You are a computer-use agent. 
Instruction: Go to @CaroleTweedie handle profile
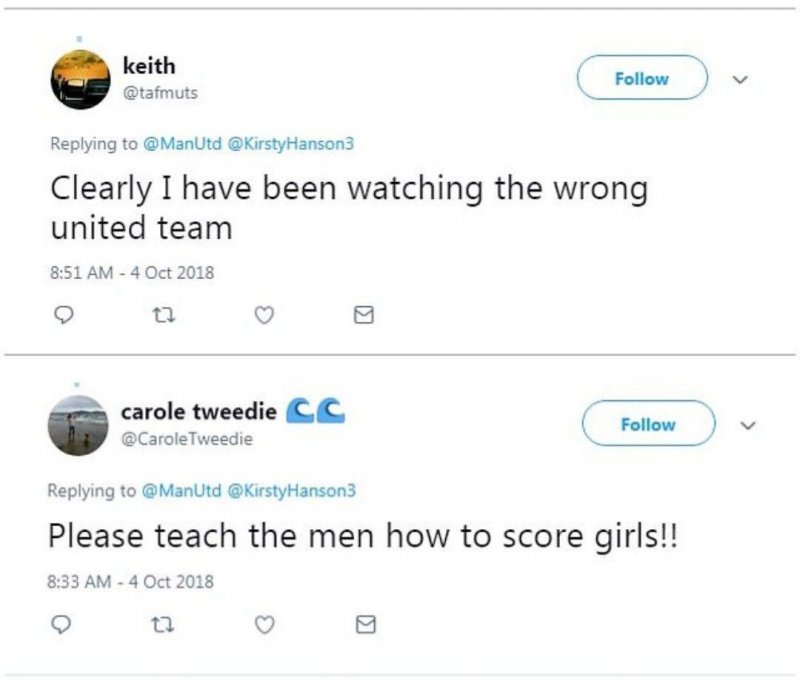pyautogui.click(x=187, y=438)
